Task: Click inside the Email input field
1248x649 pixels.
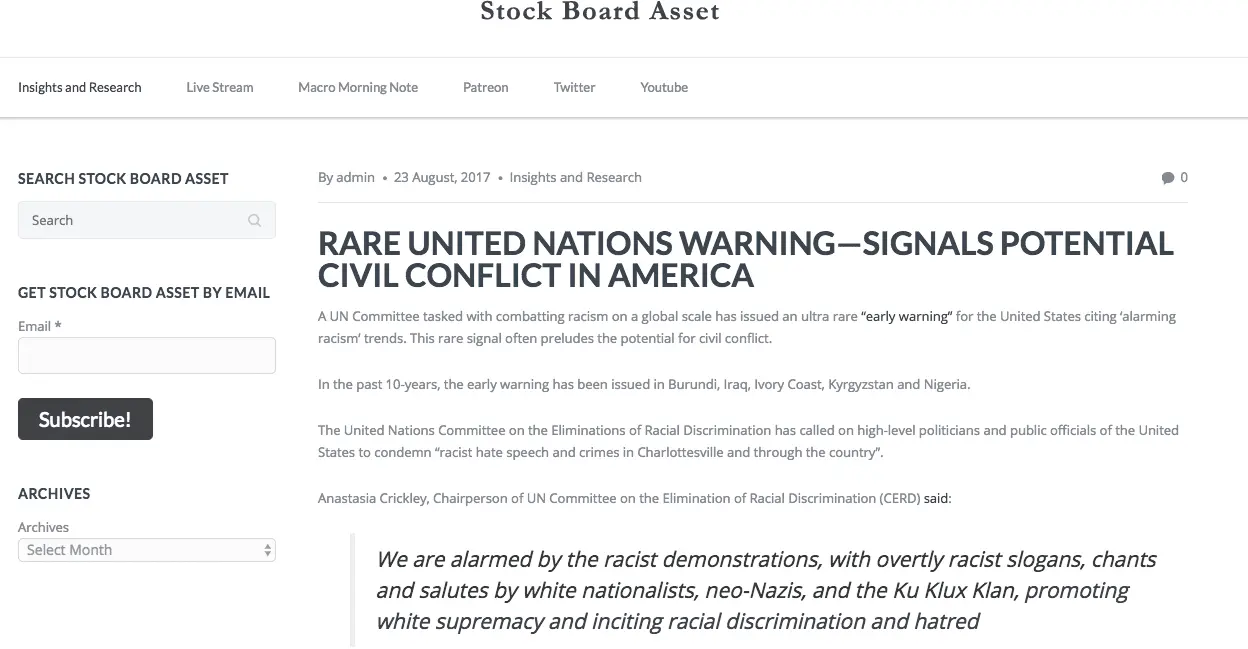Action: (x=147, y=356)
